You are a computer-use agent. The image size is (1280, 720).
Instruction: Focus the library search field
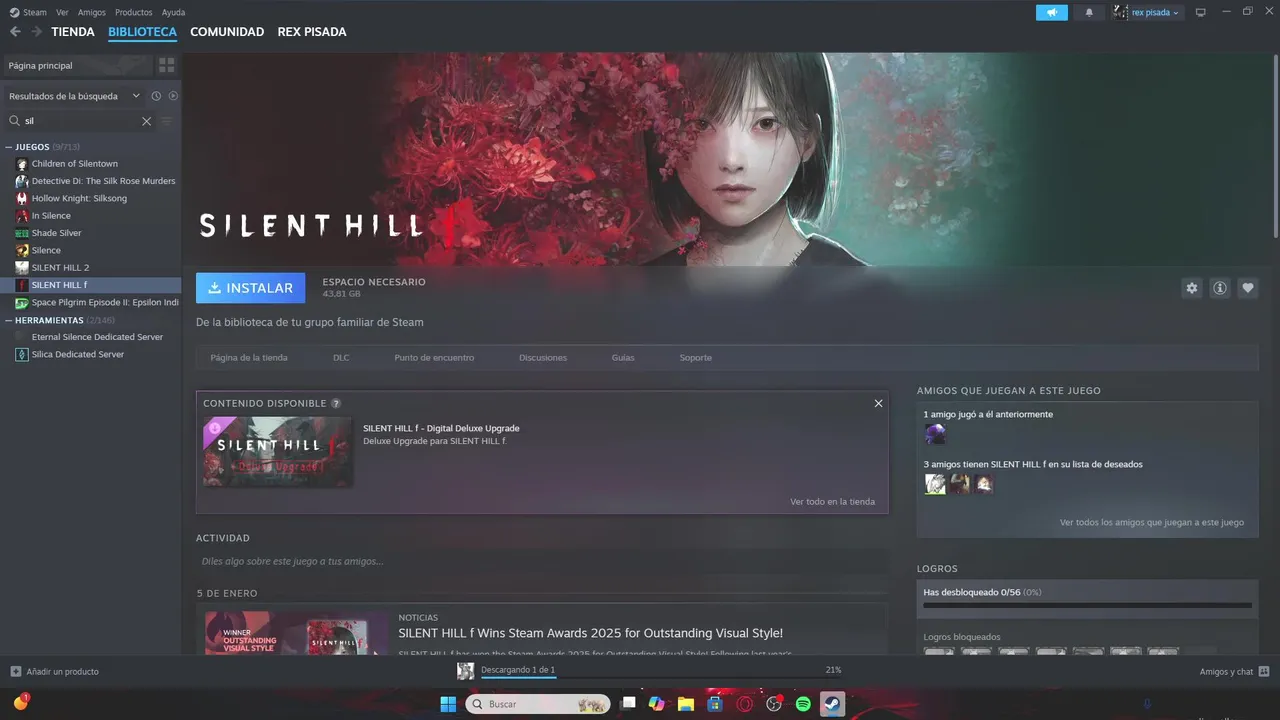tap(80, 121)
